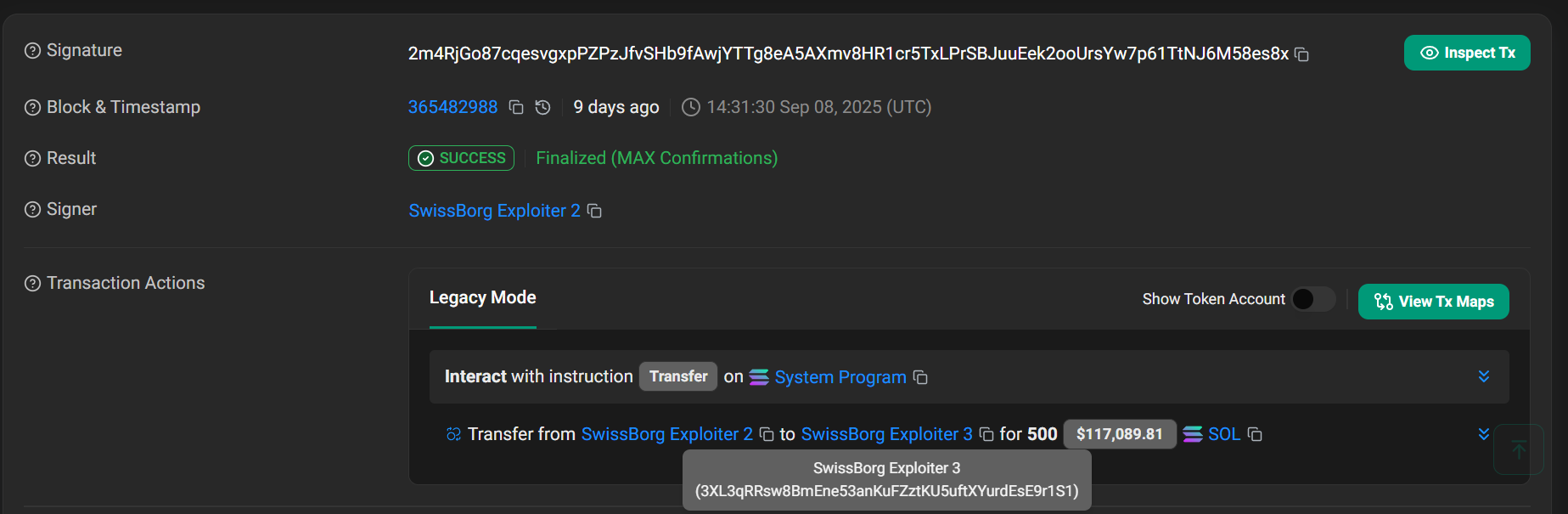Click the $117,089.81 value badge
The width and height of the screenshot is (1568, 514).
pos(1120,434)
